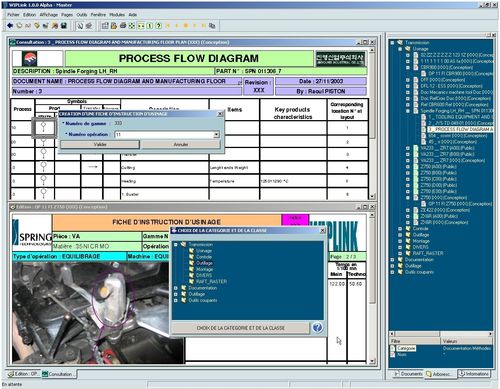
Task: Select Spindle Forging LH_RH tree item
Action: point(457,111)
